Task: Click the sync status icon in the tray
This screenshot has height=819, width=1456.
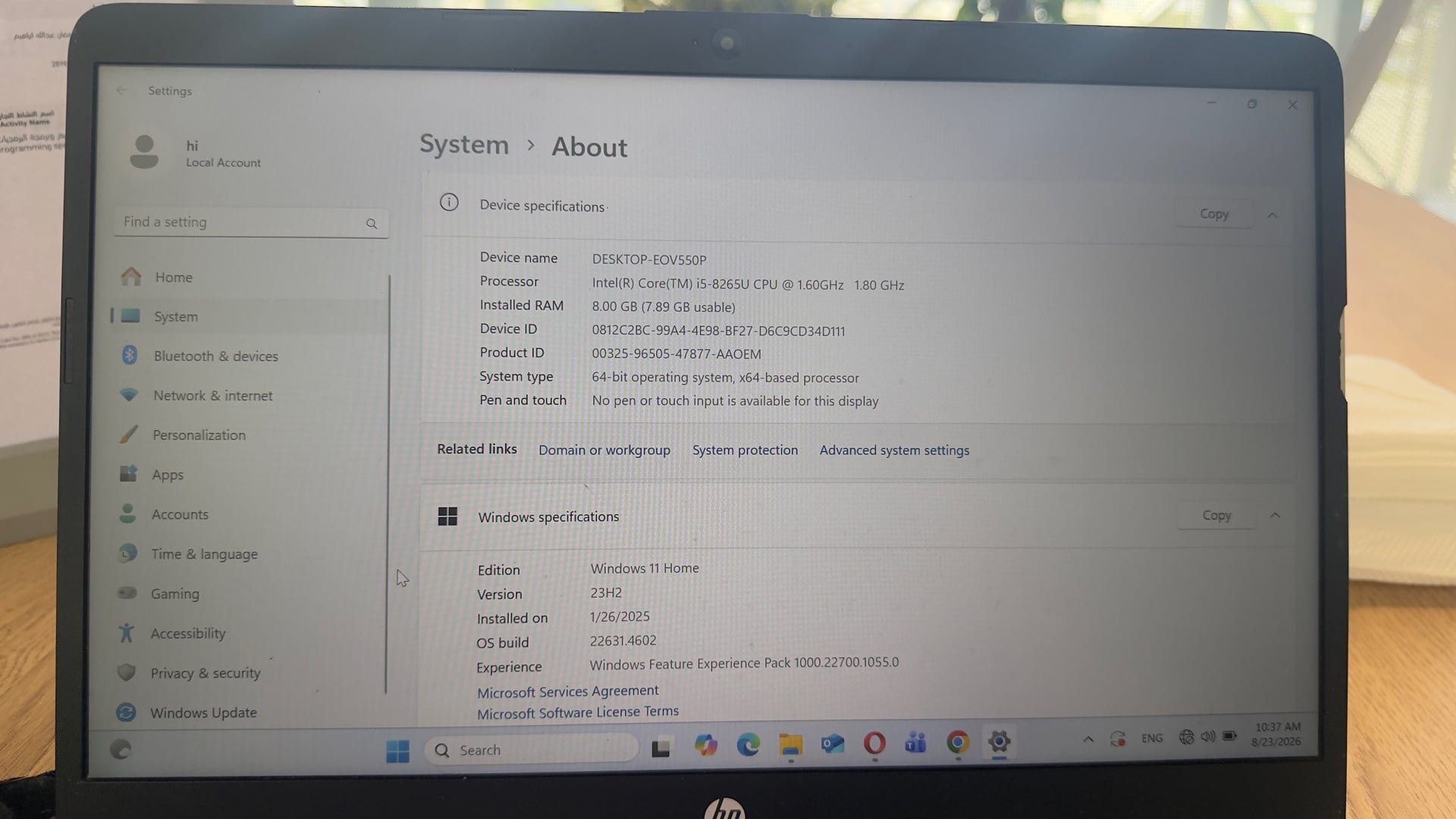Action: coord(1118,739)
